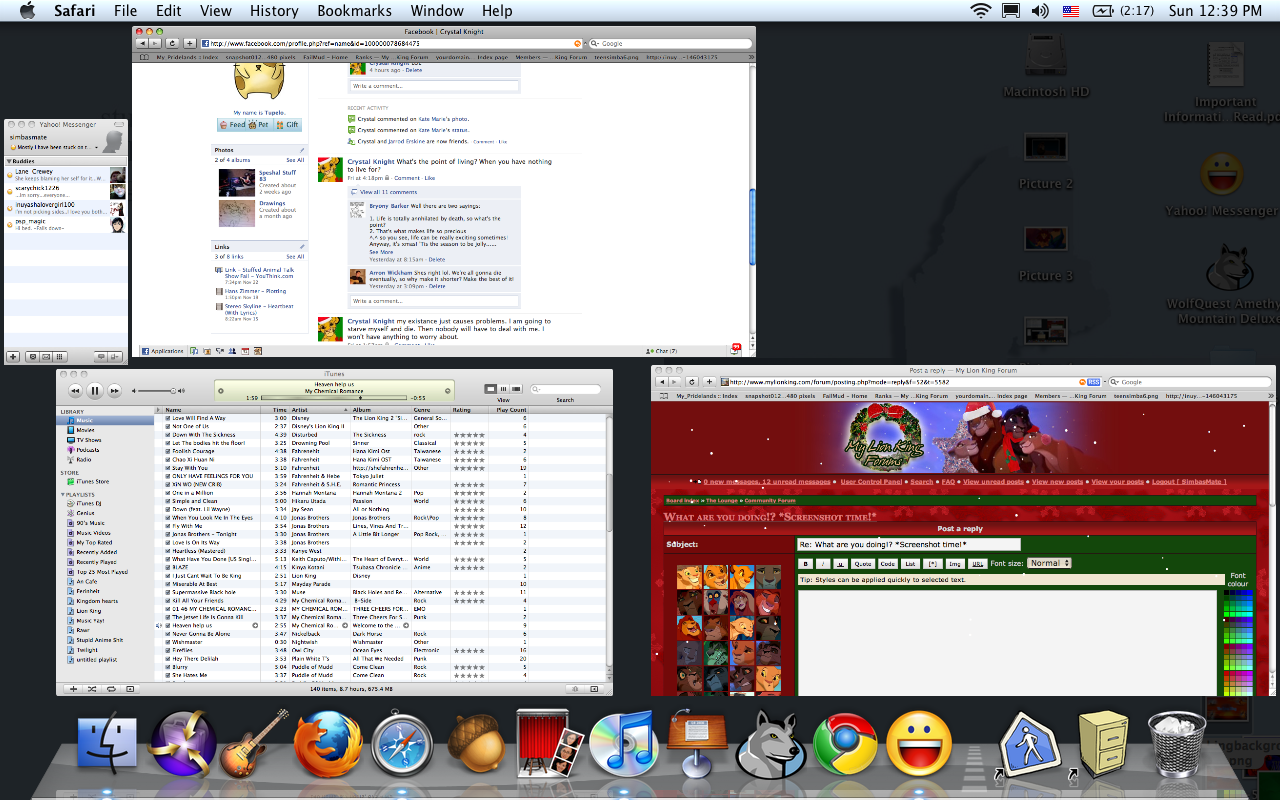The width and height of the screenshot is (1280, 800).
Task: Adjust the iTunes volume slider
Action: point(172,391)
